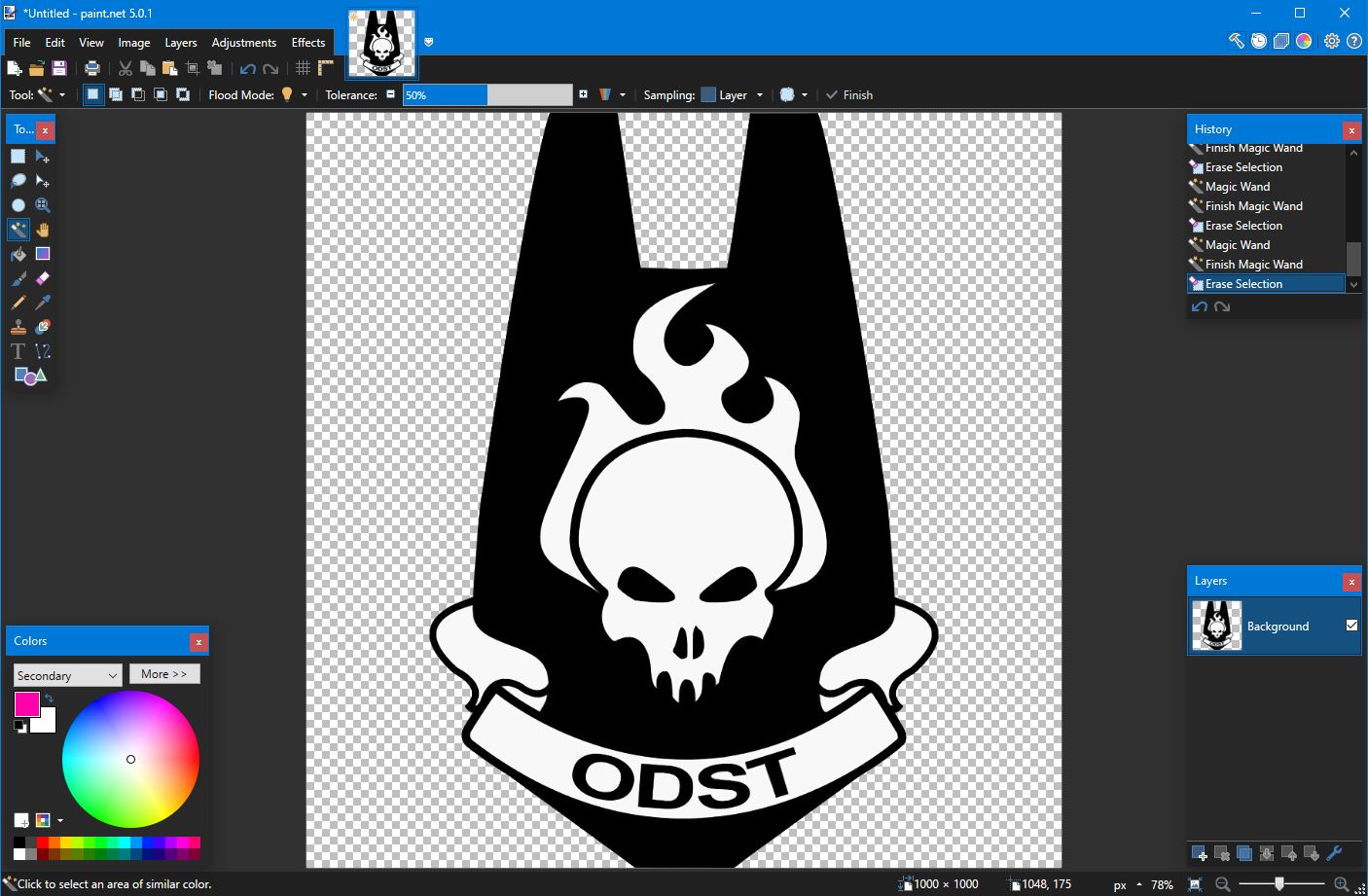Select the Paint Bucket tool
1368x896 pixels.
coord(18,254)
